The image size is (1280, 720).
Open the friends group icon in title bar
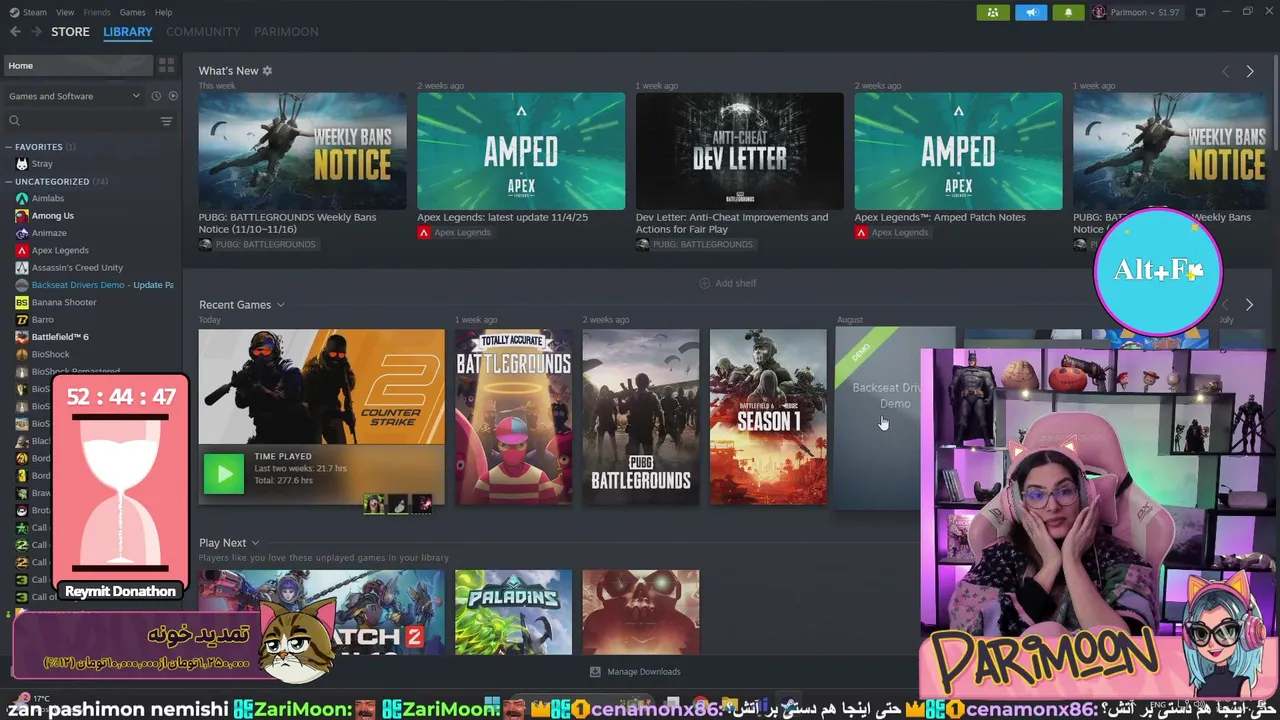click(993, 12)
